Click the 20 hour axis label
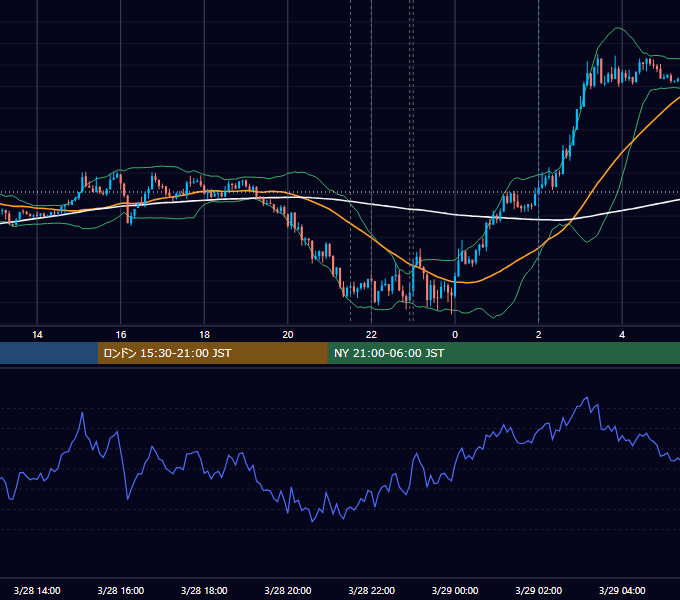680x600 pixels. click(288, 335)
